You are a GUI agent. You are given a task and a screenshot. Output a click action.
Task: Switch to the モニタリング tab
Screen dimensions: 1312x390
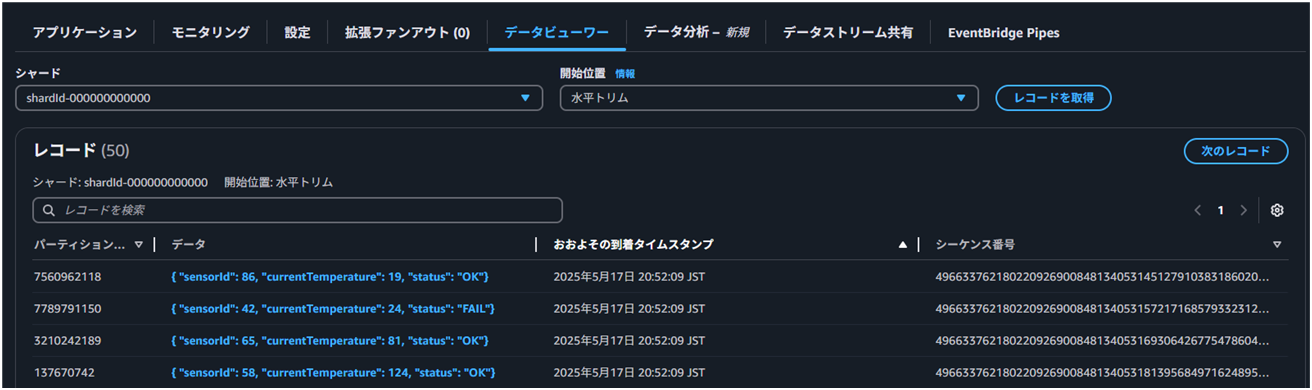tap(210, 32)
